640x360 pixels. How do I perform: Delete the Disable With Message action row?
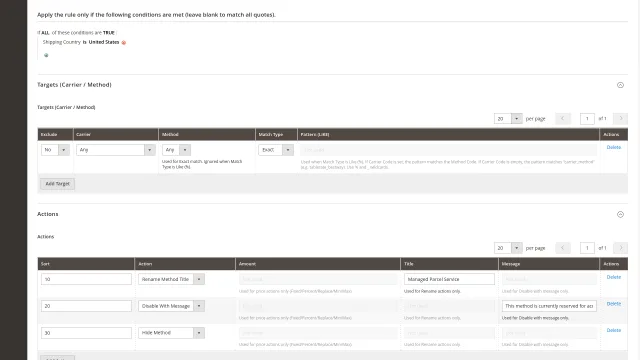[613, 304]
